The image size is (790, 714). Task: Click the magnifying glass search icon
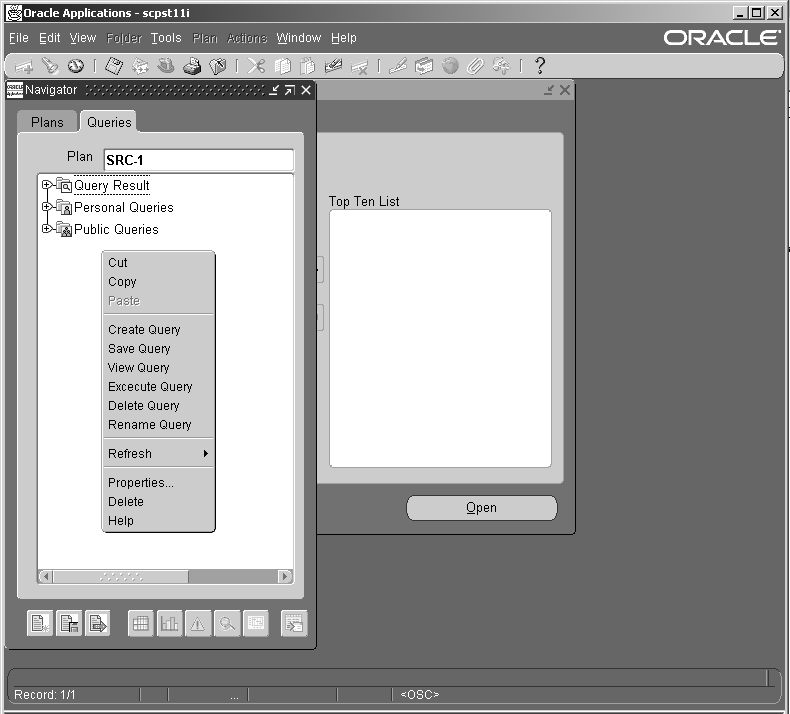[x=227, y=624]
